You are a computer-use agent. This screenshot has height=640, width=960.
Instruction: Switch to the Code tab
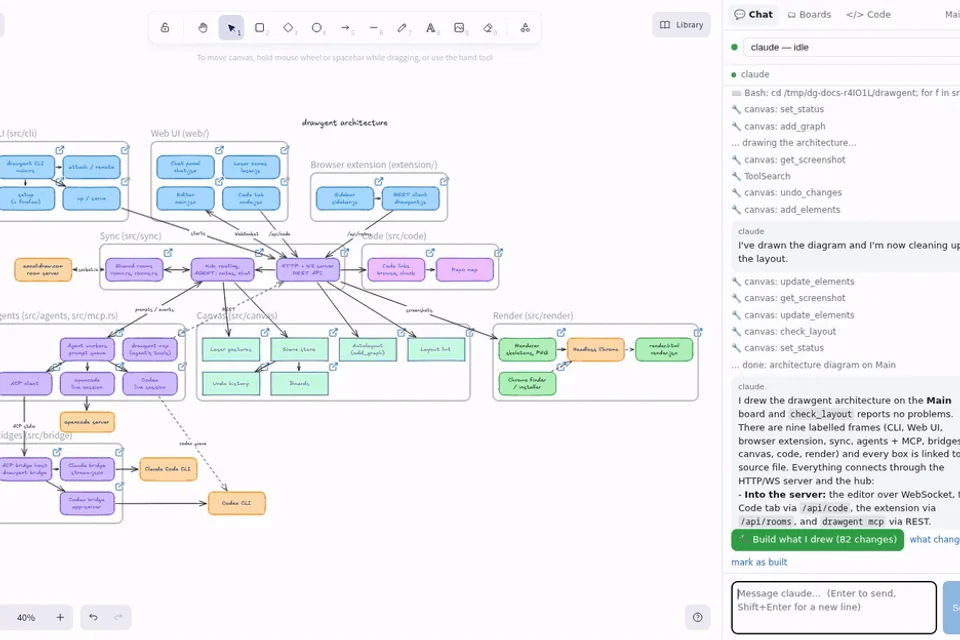pos(868,14)
